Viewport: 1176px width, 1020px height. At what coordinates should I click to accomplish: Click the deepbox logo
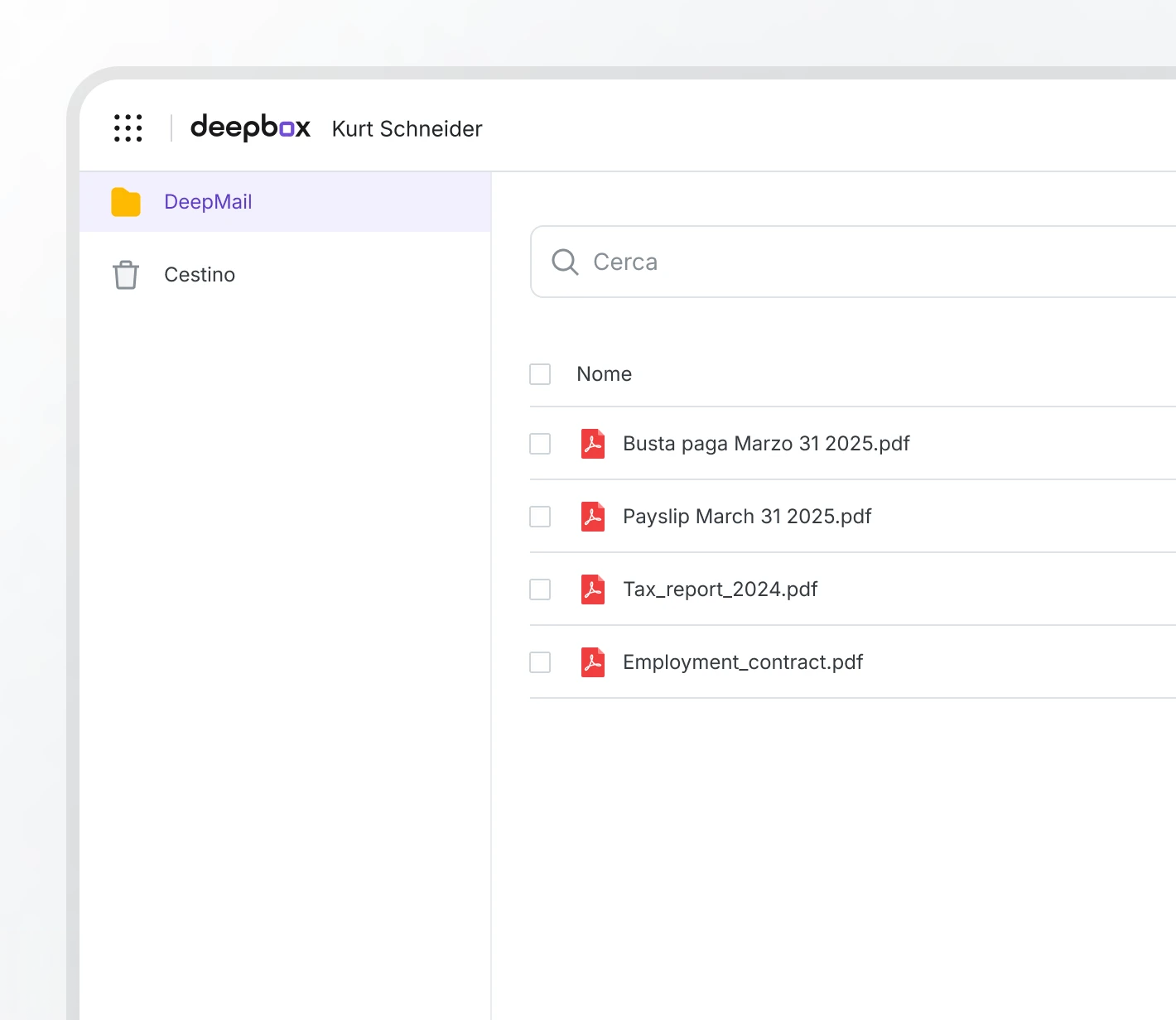pos(250,127)
